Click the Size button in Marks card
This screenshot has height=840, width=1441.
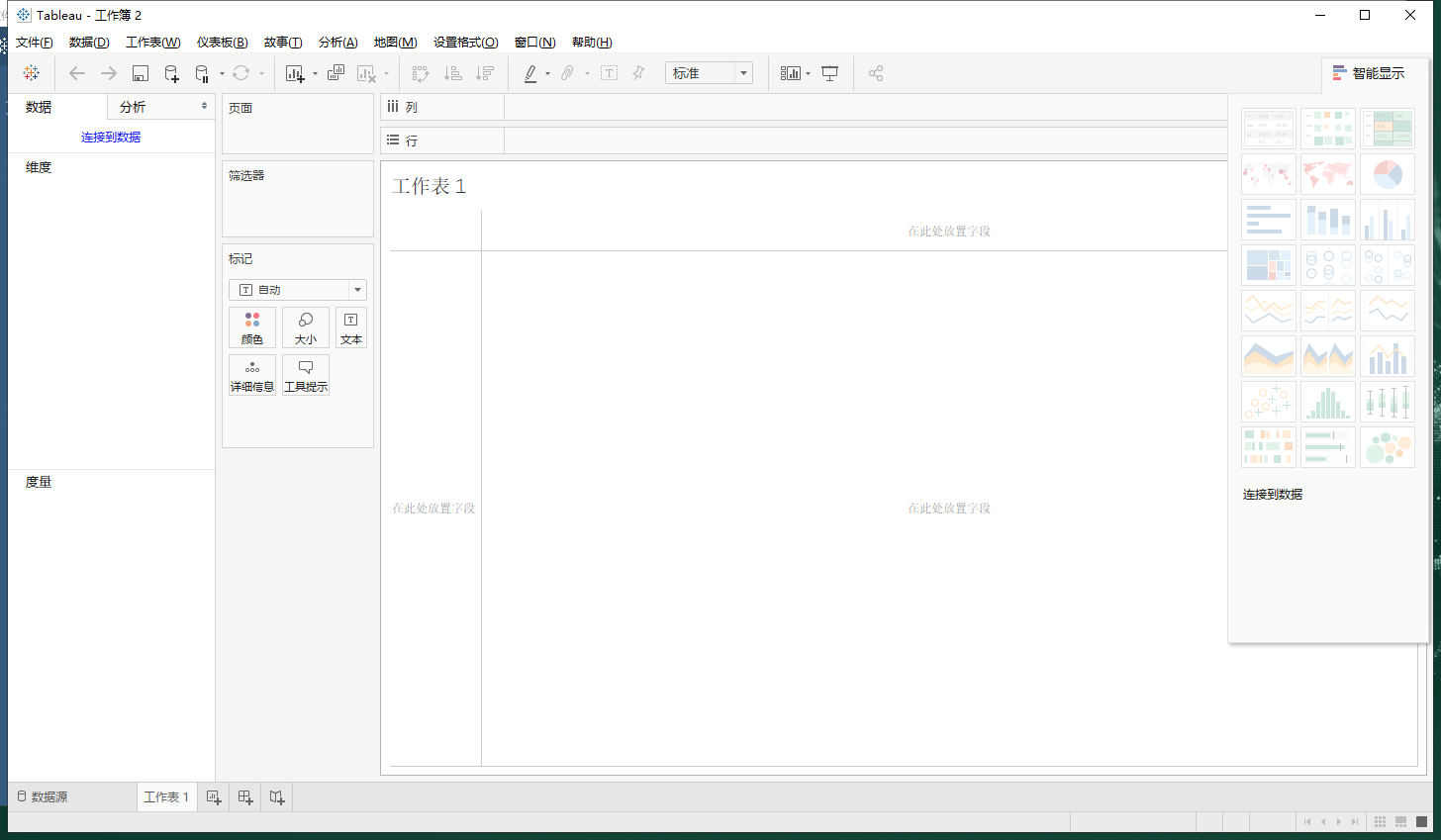pos(306,327)
